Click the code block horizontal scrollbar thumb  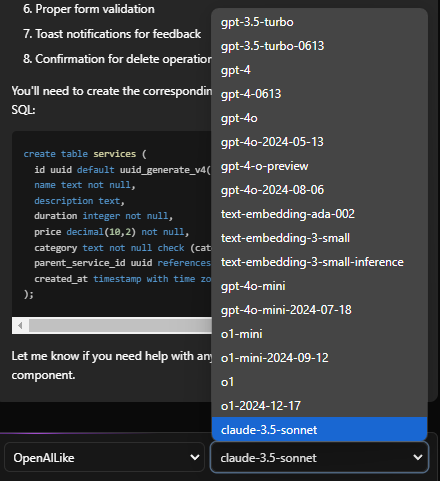[x=120, y=326]
